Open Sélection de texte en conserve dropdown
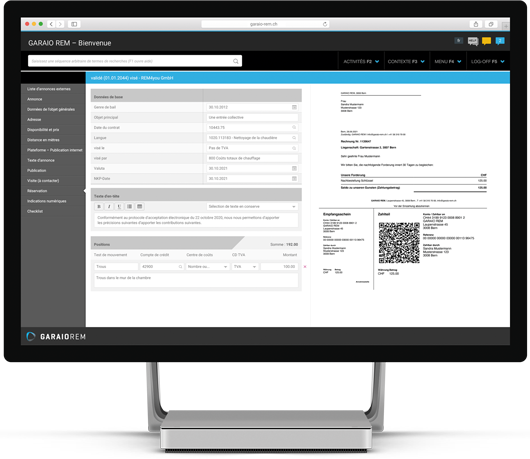The image size is (530, 459). (252, 207)
